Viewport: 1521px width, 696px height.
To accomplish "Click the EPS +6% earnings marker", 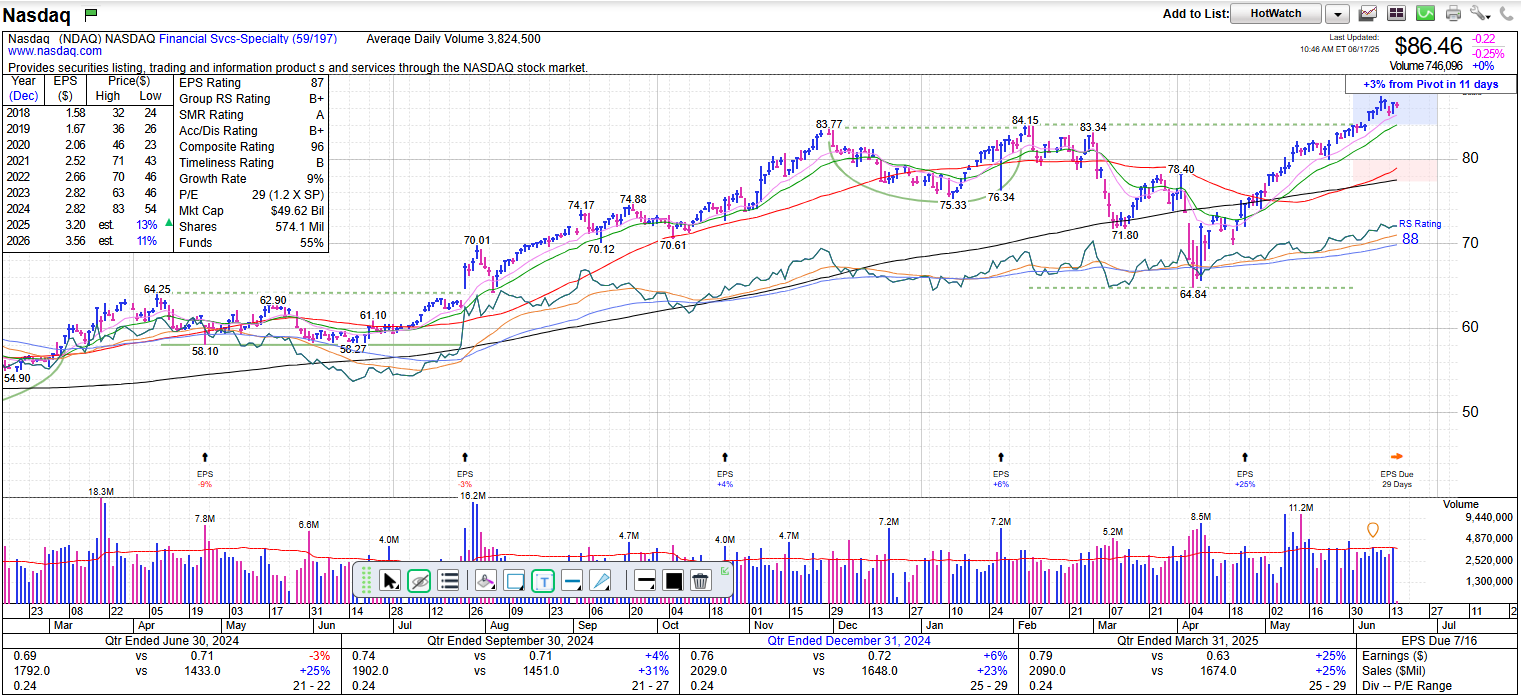I will pyautogui.click(x=1001, y=469).
